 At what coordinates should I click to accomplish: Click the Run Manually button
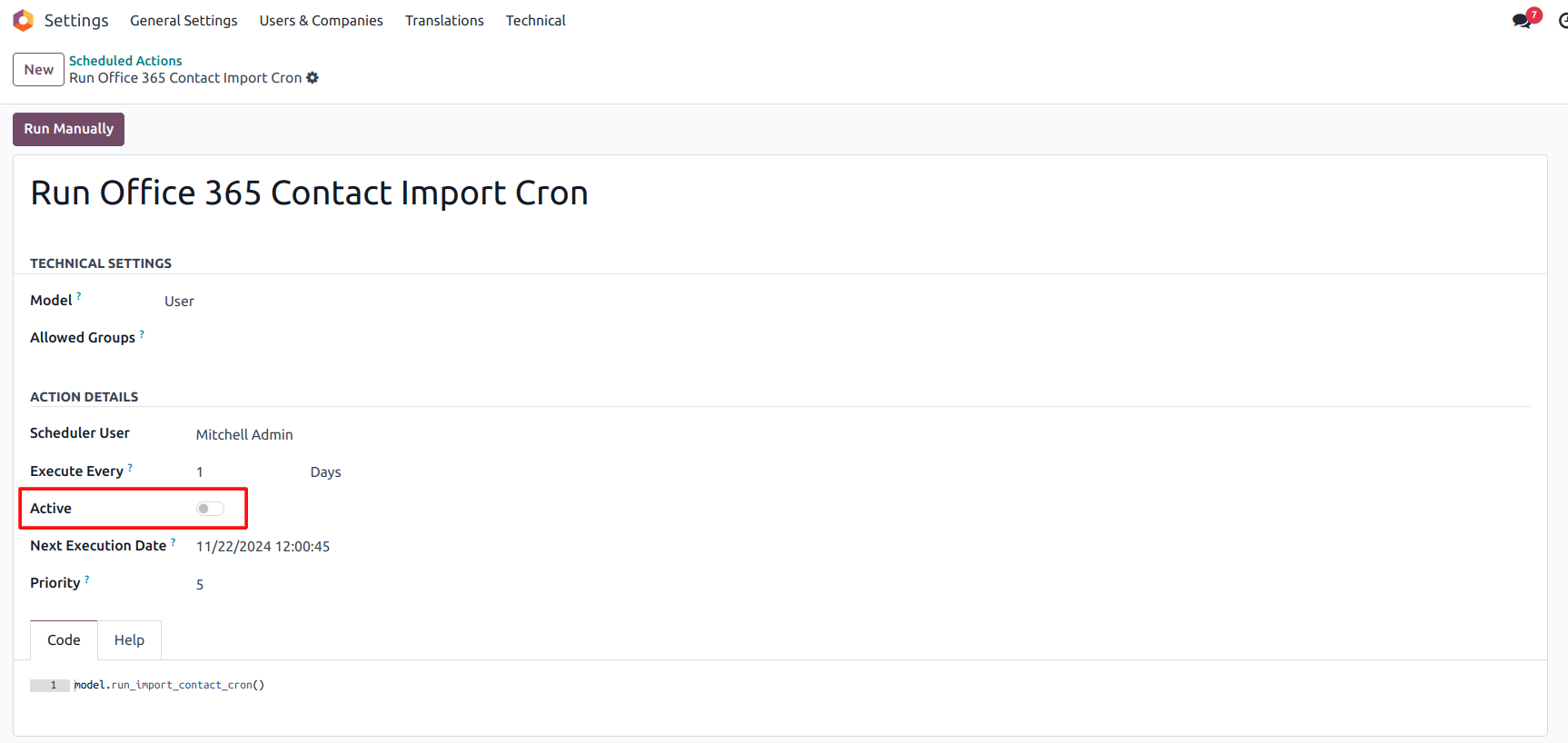[x=68, y=129]
